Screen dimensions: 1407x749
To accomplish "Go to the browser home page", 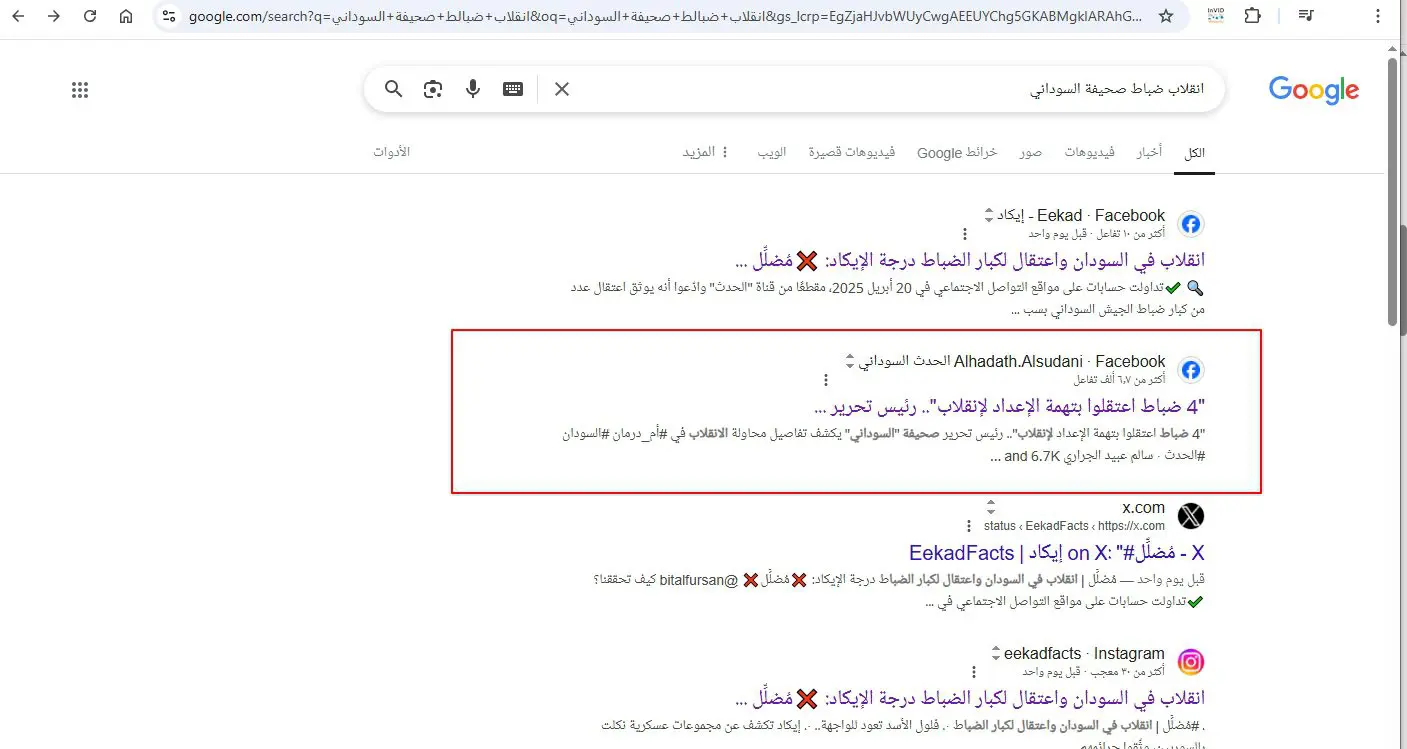I will 125,16.
